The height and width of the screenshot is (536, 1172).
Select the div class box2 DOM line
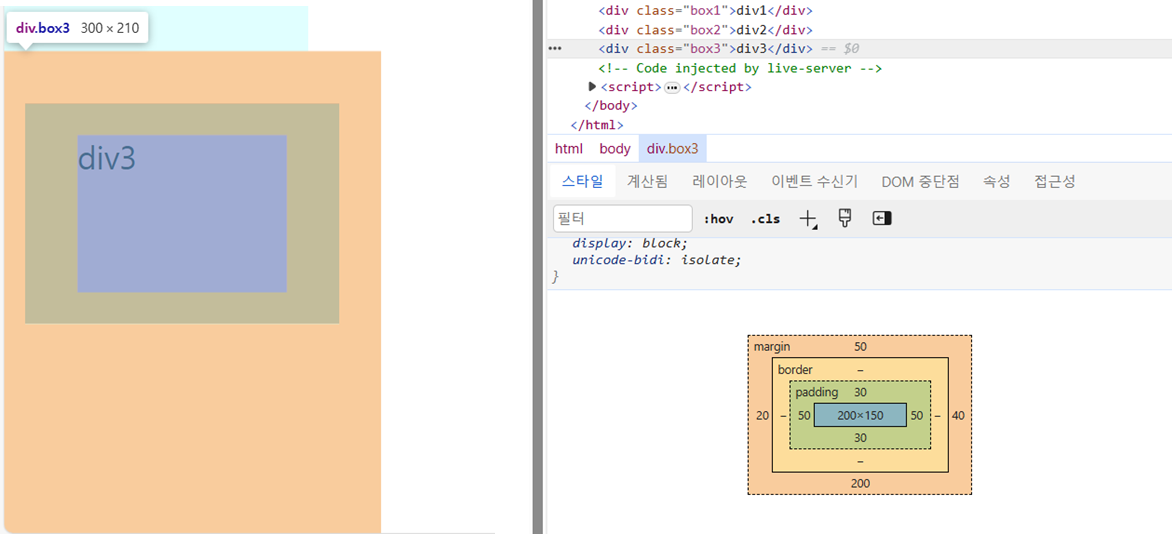(x=705, y=30)
